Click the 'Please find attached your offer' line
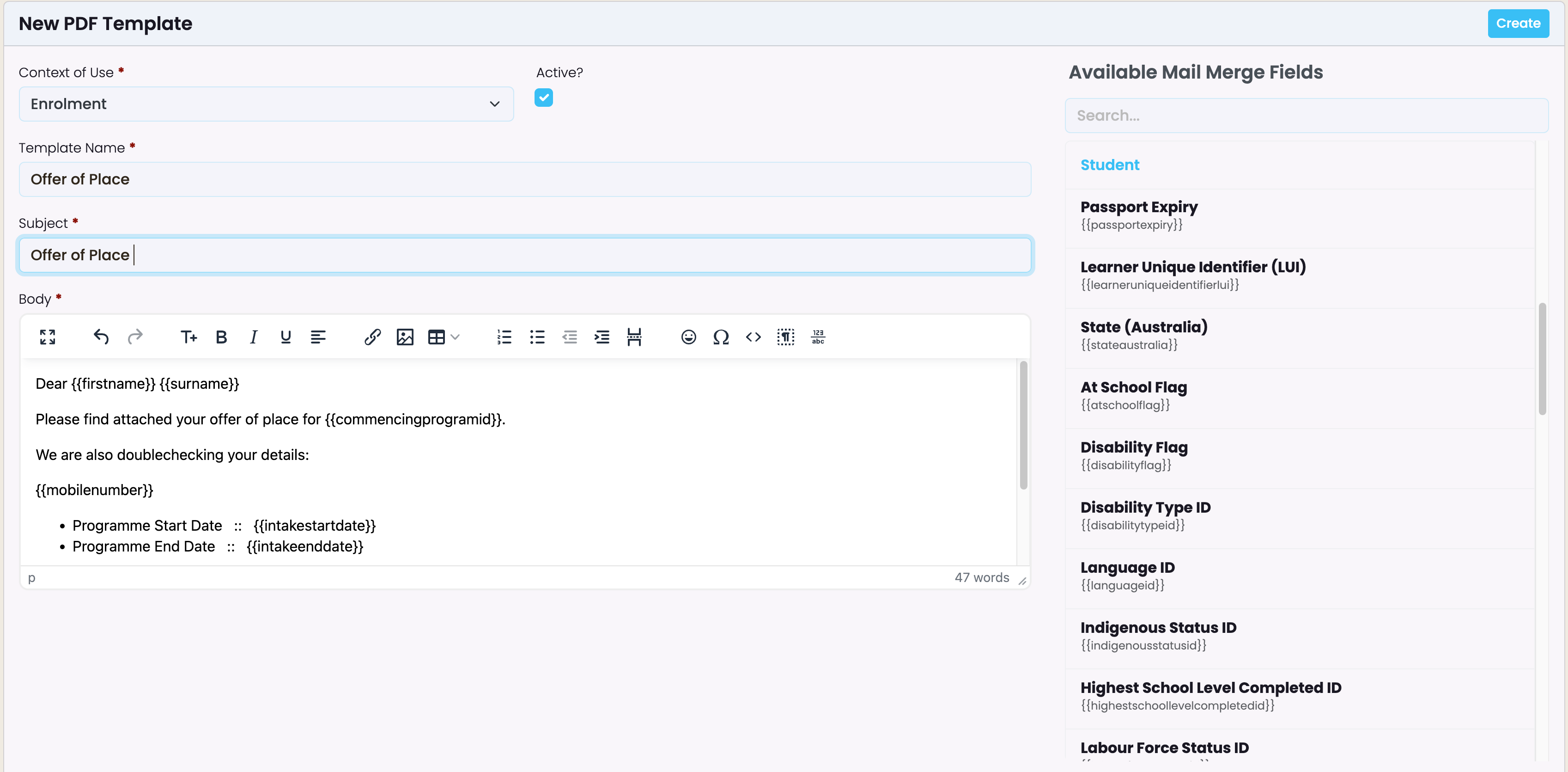The width and height of the screenshot is (1568, 772). pyautogui.click(x=270, y=419)
